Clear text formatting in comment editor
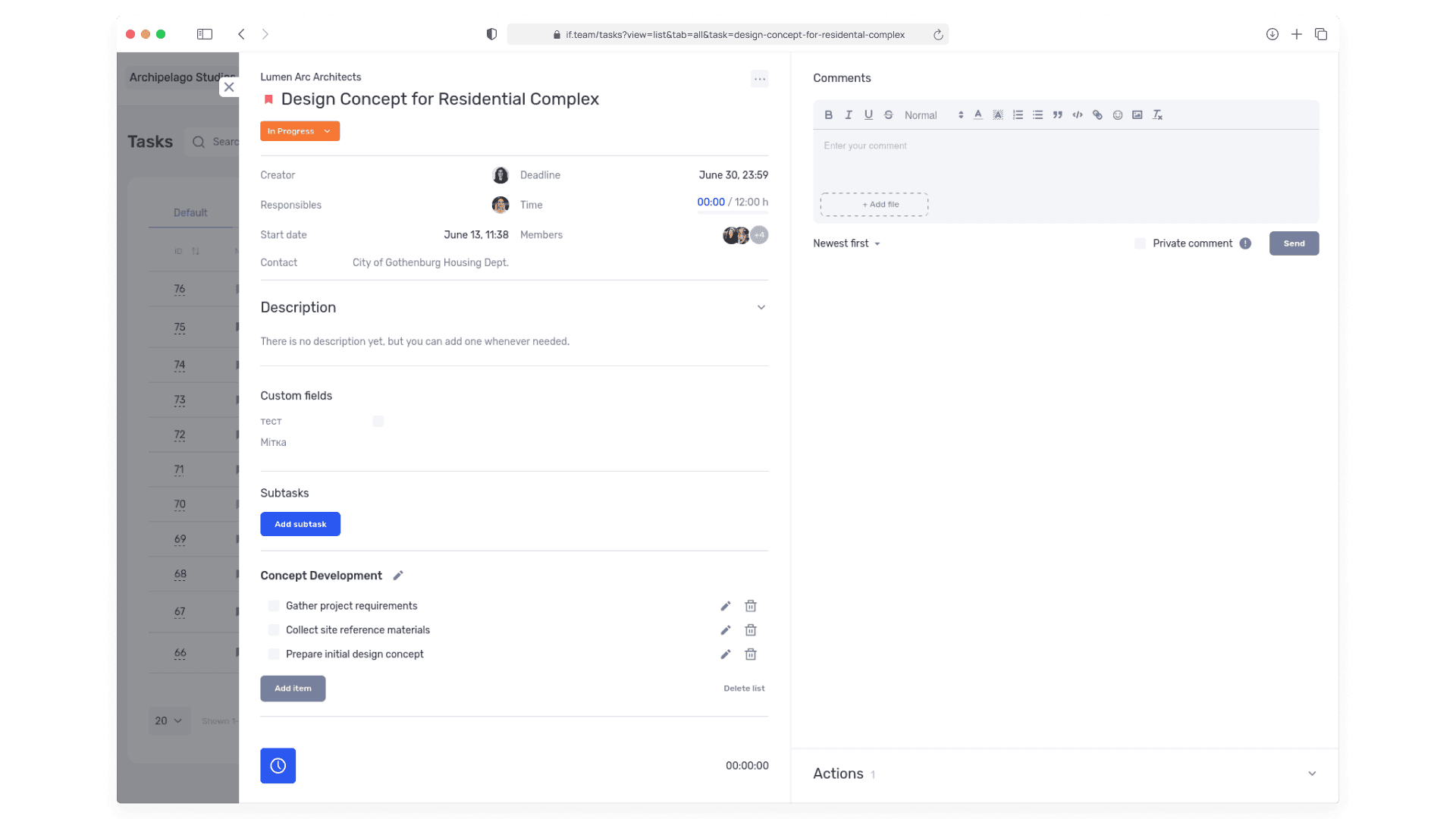This screenshot has width=1456, height=819. [1157, 115]
